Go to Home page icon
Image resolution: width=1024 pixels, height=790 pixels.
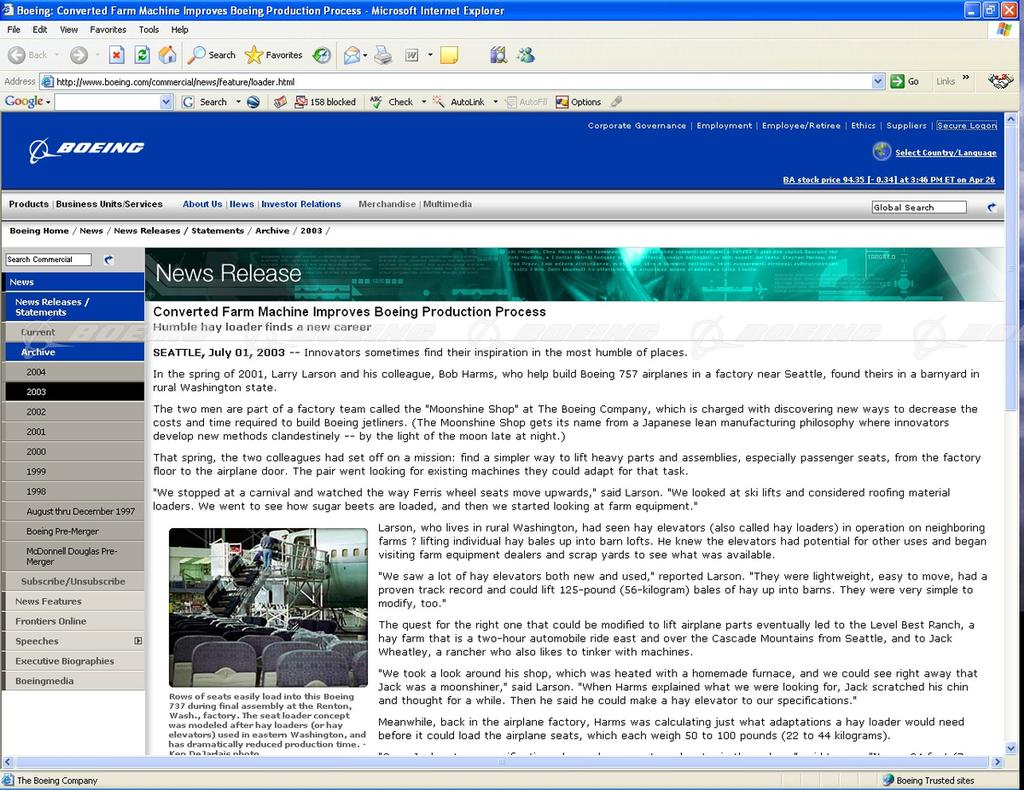pos(167,55)
